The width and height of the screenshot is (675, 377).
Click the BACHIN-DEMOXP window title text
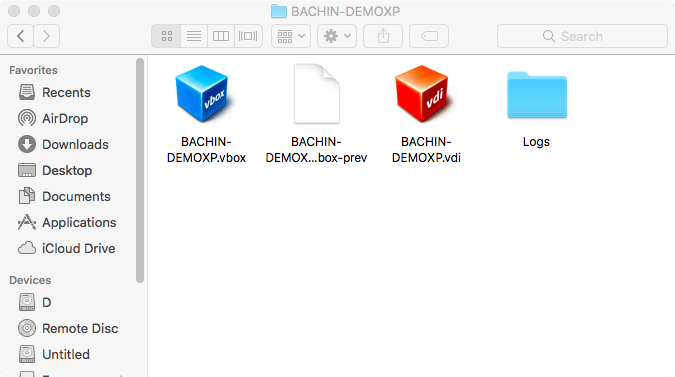pos(346,11)
